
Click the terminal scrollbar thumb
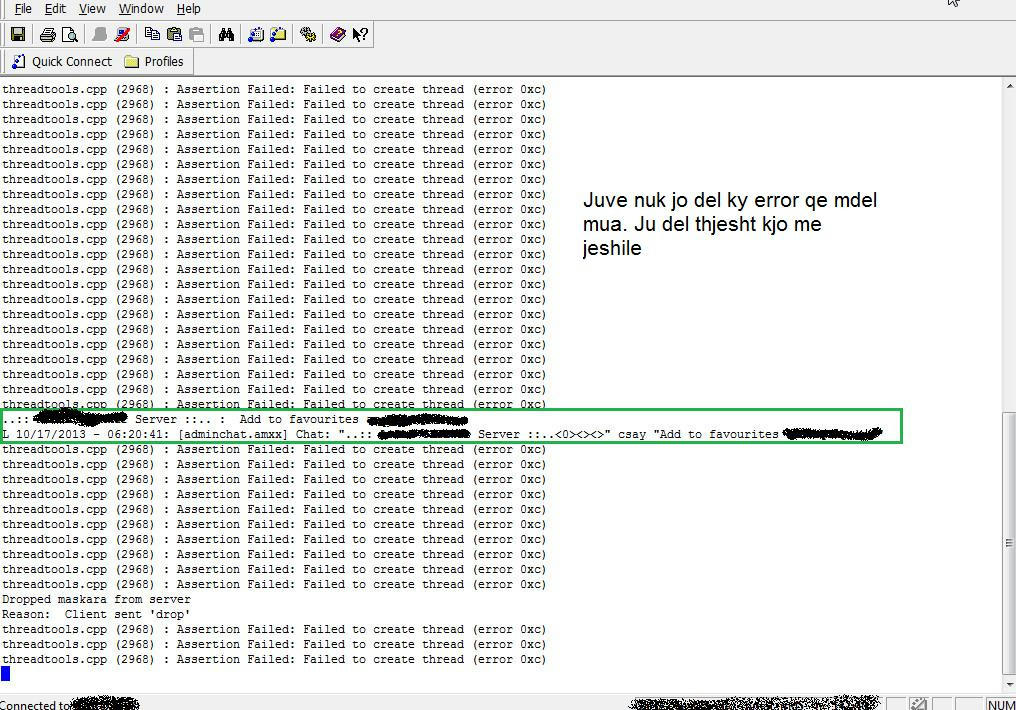coord(1010,543)
